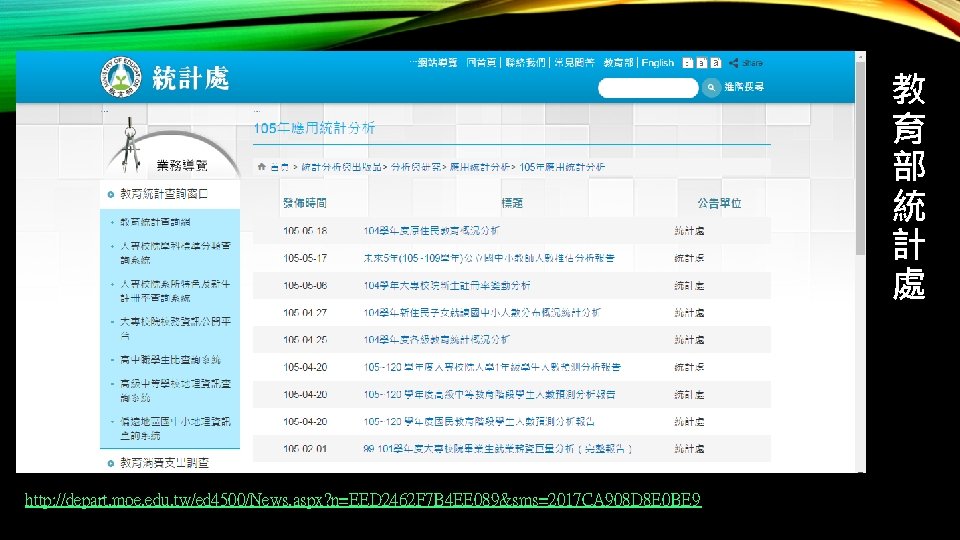Viewport: 960px width, 540px height.
Task: Click bullet icon beside 教育消費支出調查
Action: point(111,463)
